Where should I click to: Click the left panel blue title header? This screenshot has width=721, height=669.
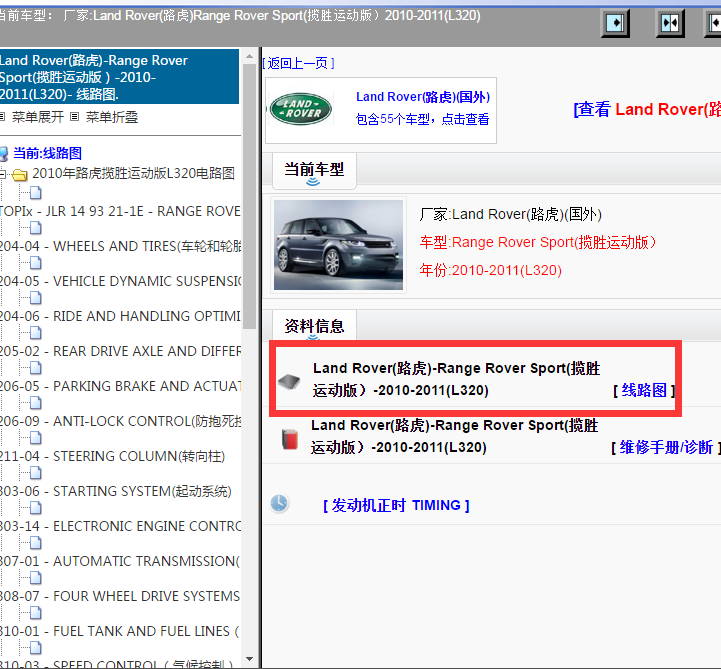pyautogui.click(x=120, y=77)
